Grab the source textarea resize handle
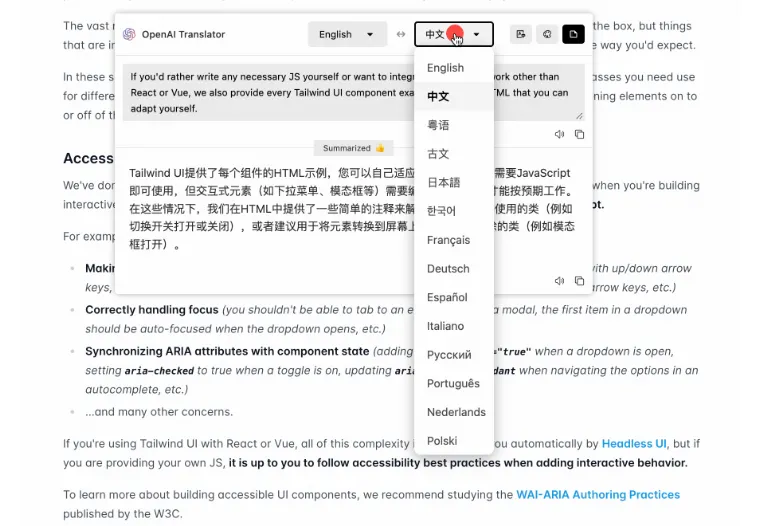767x526 pixels. [x=580, y=116]
